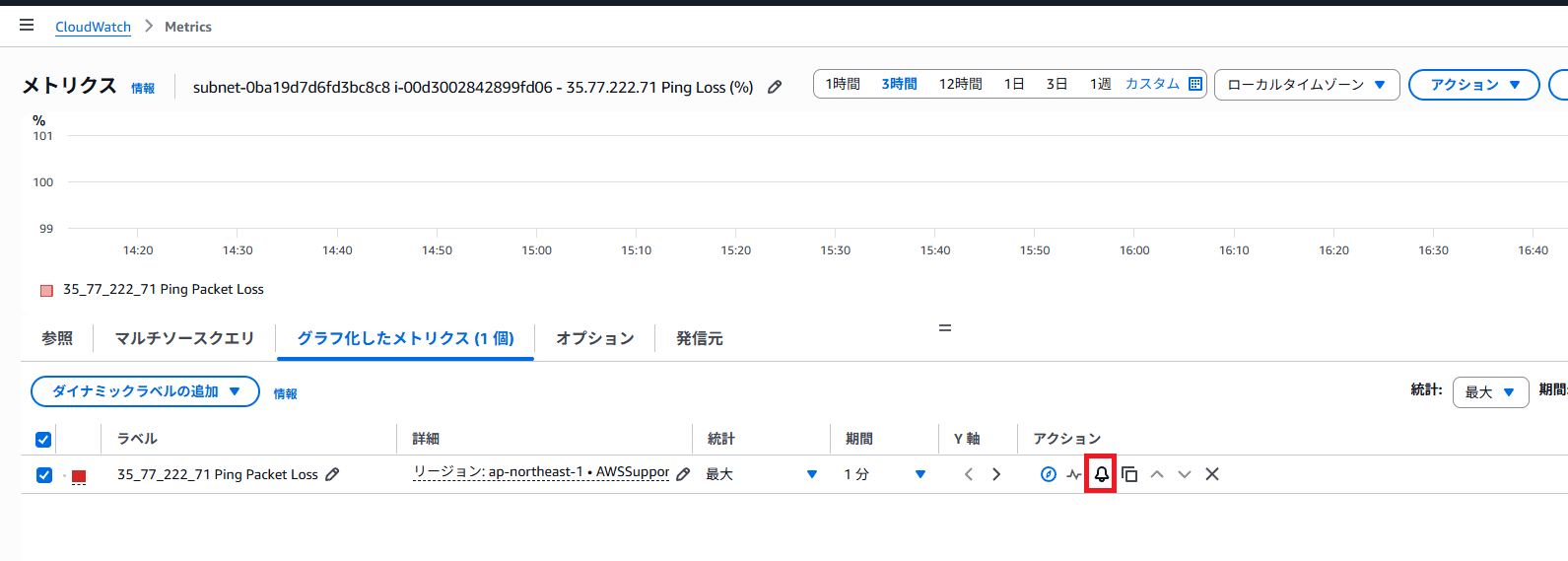Open the アクション dropdown button
This screenshot has width=1568, height=561.
(1473, 85)
